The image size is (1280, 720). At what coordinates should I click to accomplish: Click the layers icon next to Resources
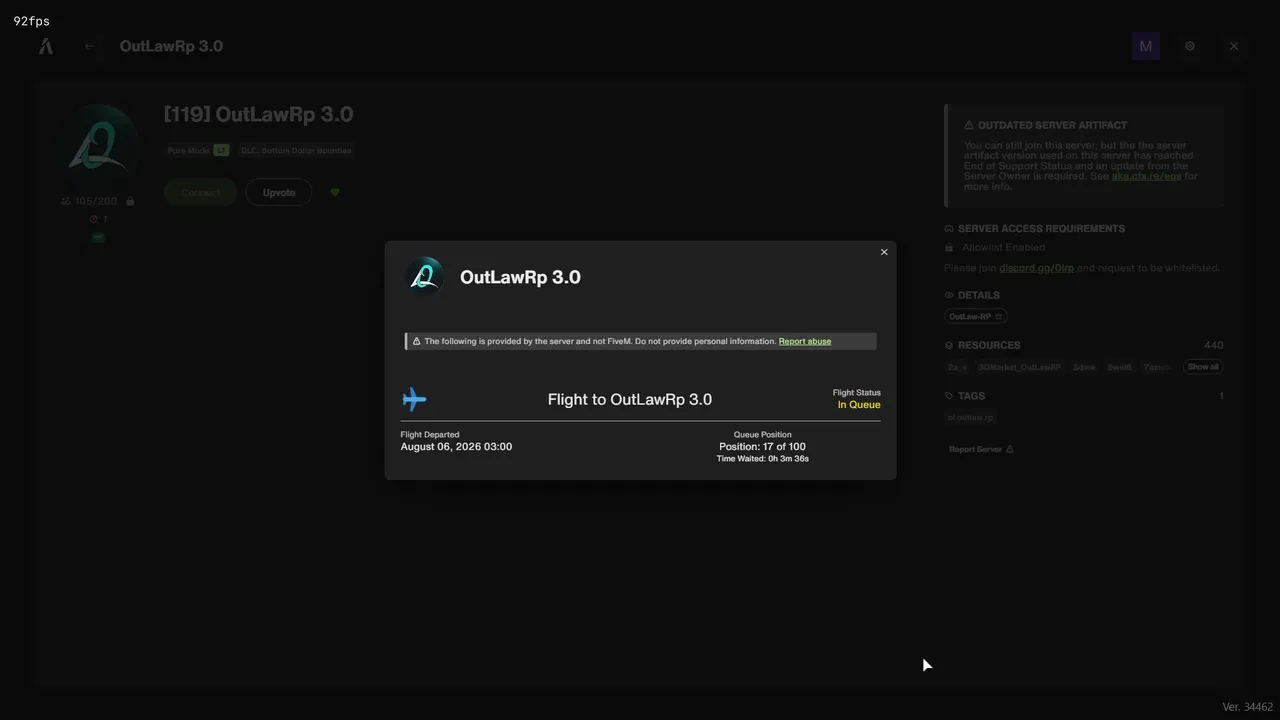click(x=949, y=346)
